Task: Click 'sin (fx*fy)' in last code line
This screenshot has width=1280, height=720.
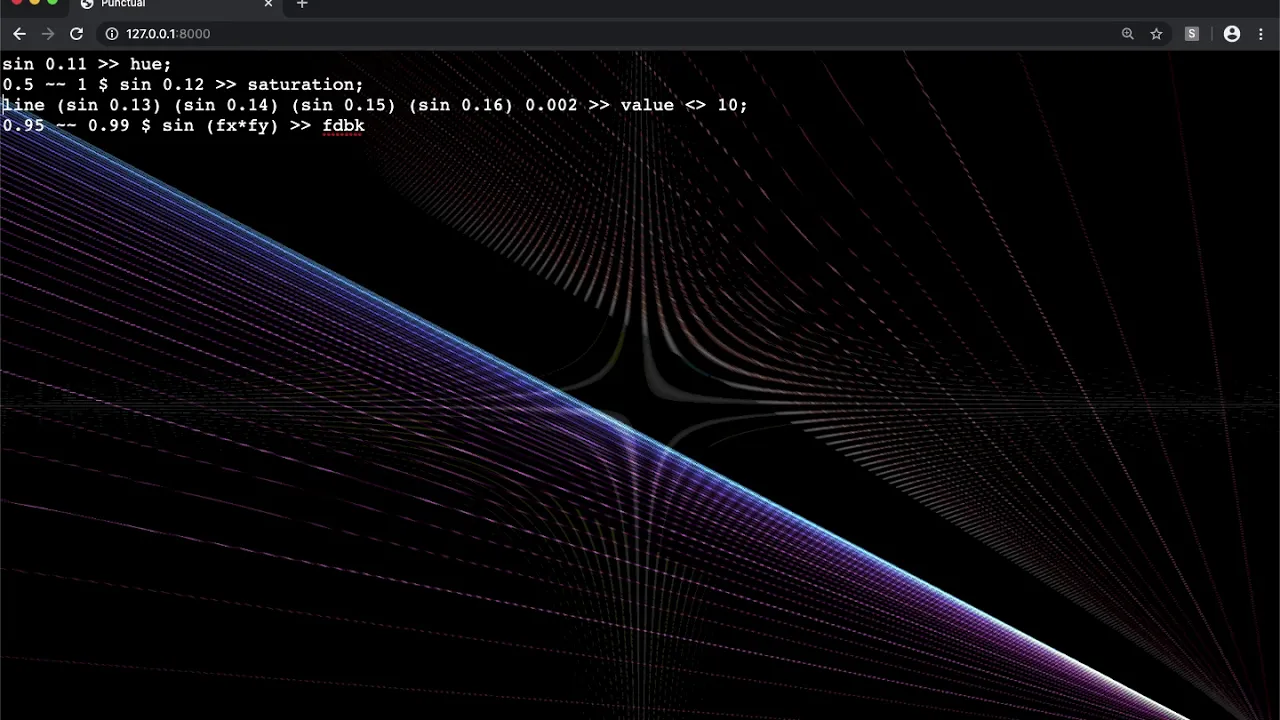Action: pyautogui.click(x=220, y=126)
